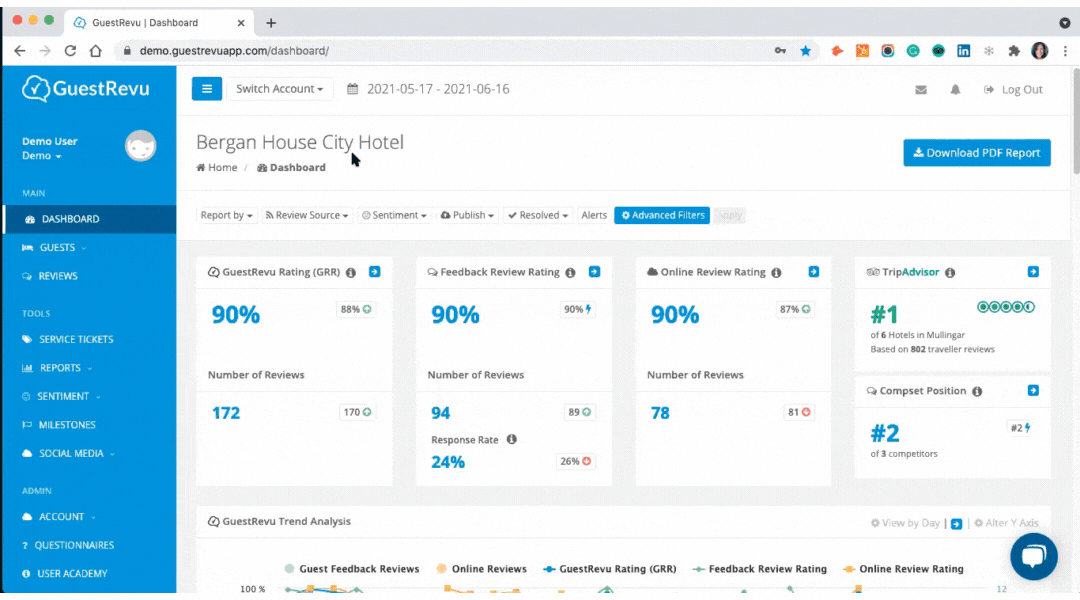Click the Home breadcrumb icon
This screenshot has width=1080, height=600.
200,167
